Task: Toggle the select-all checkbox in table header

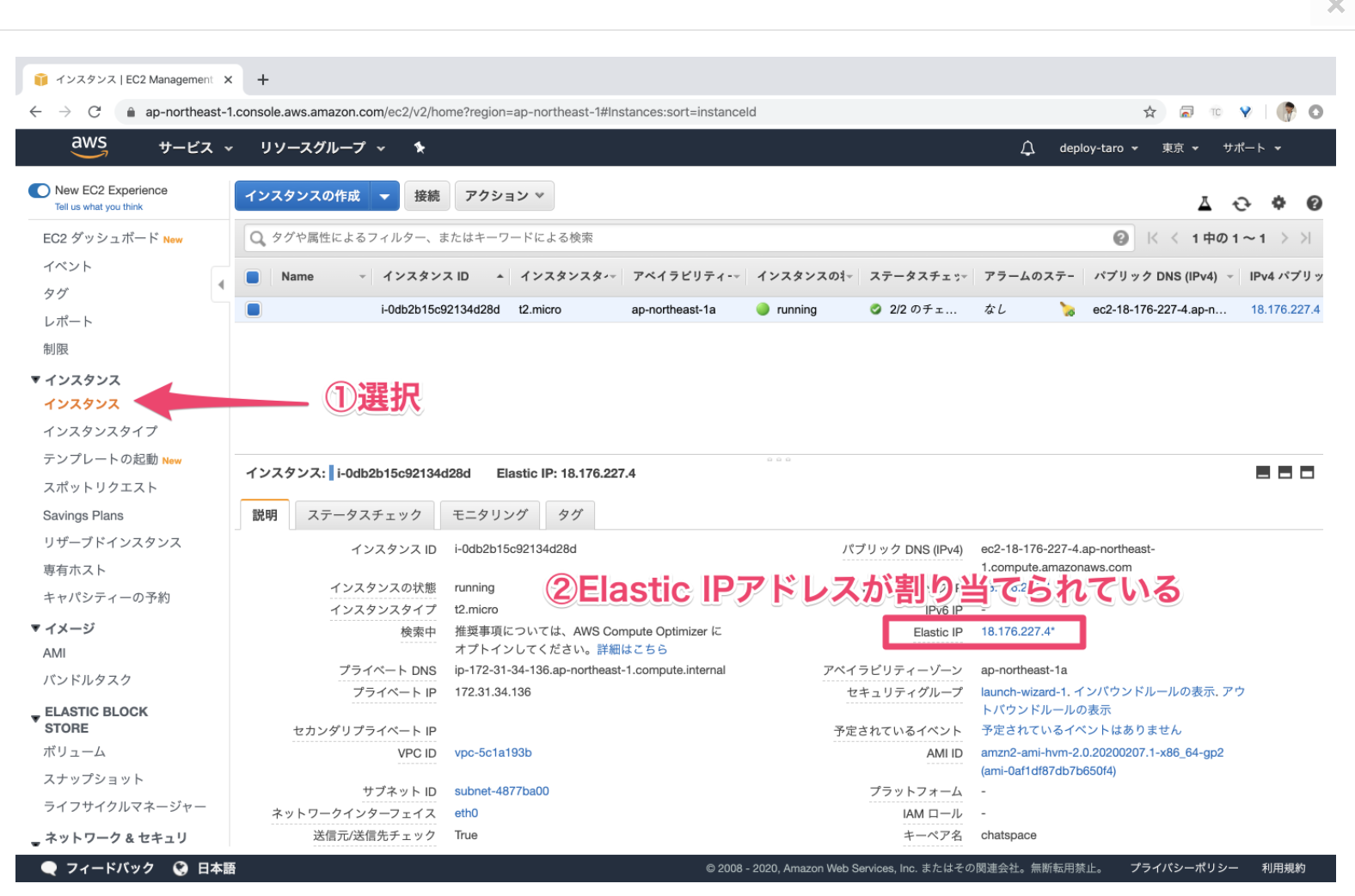Action: point(253,277)
